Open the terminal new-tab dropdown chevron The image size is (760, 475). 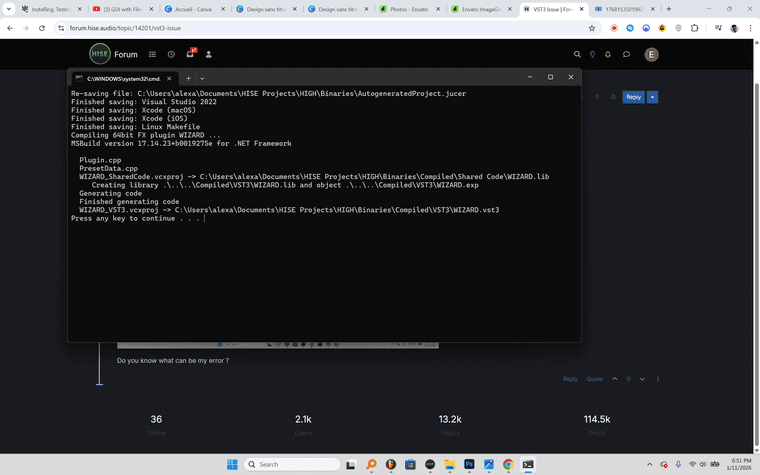click(x=202, y=79)
